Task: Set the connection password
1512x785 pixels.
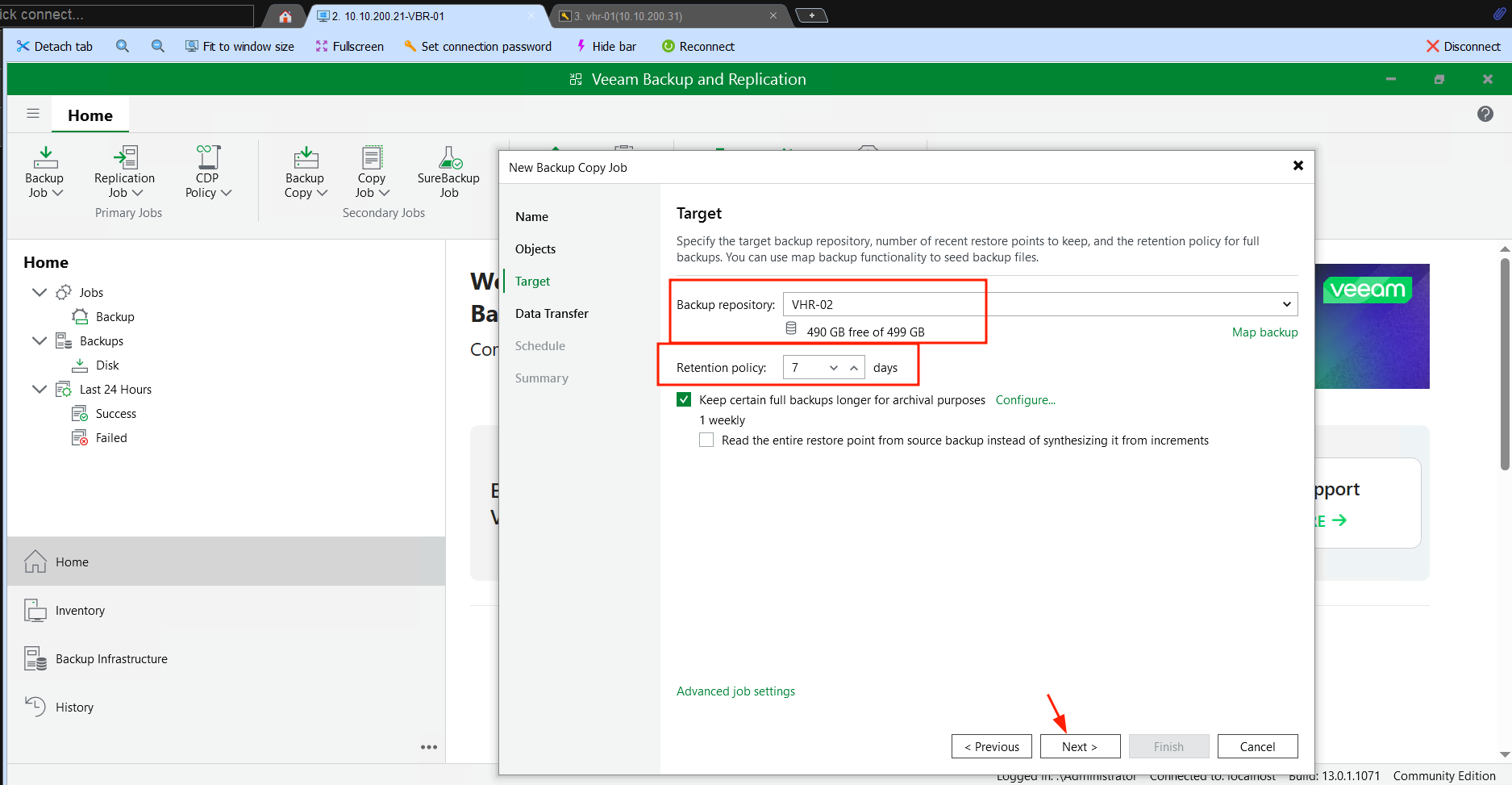Action: click(478, 46)
